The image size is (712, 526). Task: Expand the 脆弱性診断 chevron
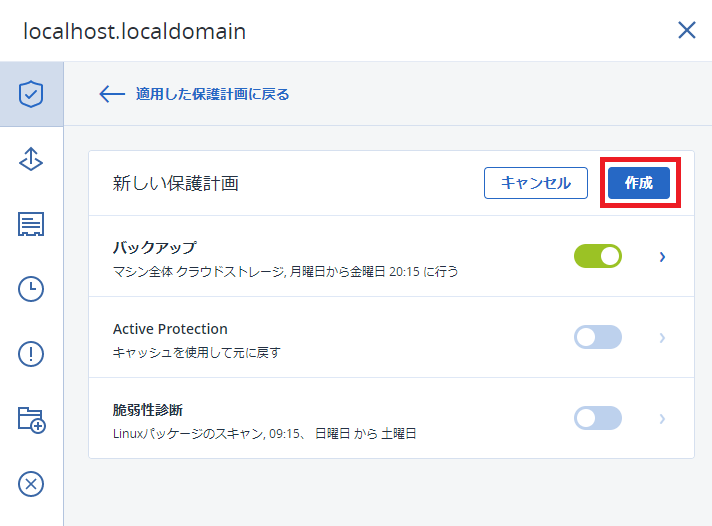[662, 418]
